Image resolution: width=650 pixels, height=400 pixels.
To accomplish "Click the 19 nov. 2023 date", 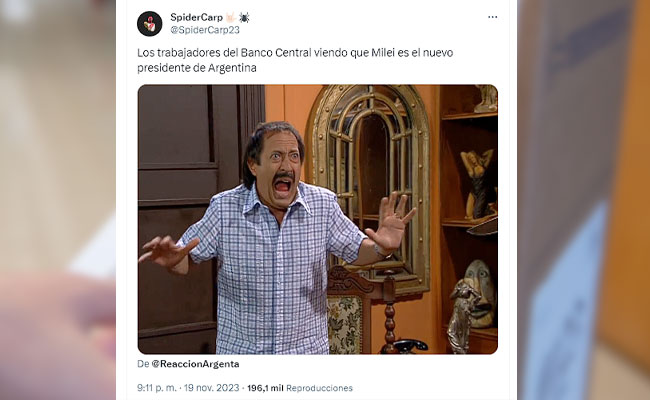I will (211, 388).
